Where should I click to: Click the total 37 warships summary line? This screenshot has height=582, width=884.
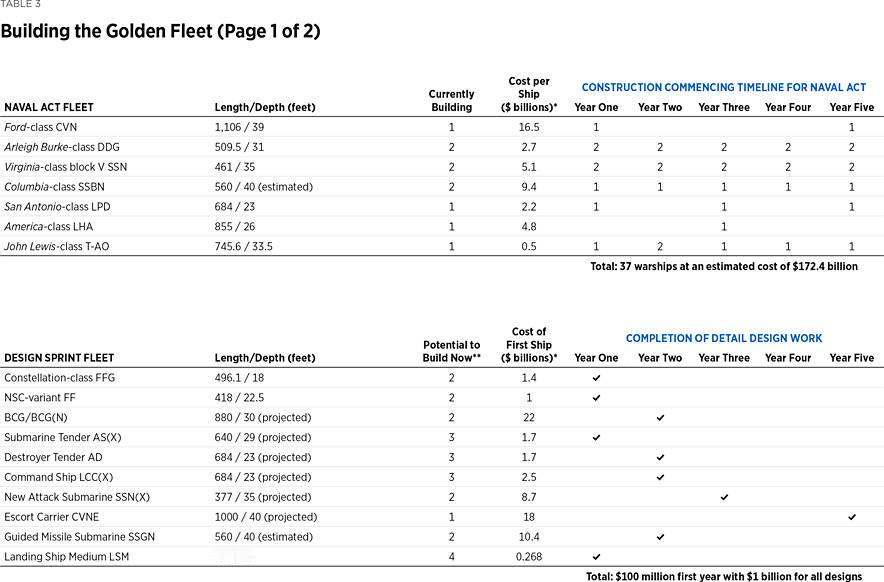pos(723,267)
